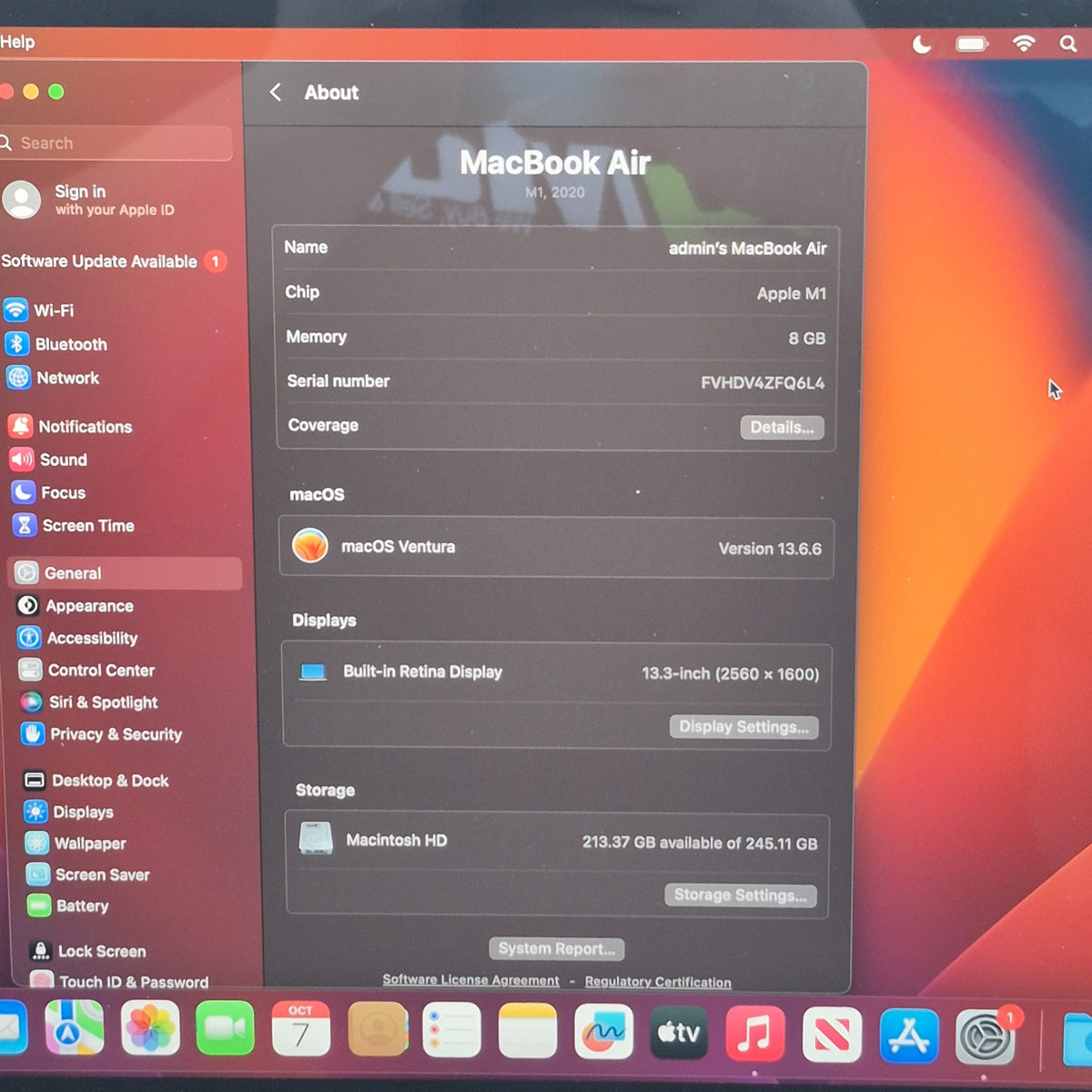Viewport: 1092px width, 1092px height.
Task: Open the Help menu
Action: [x=17, y=42]
